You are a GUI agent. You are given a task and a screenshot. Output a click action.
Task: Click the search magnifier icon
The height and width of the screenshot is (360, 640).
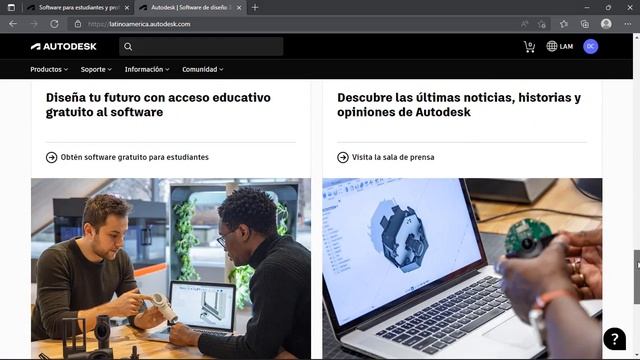(128, 47)
